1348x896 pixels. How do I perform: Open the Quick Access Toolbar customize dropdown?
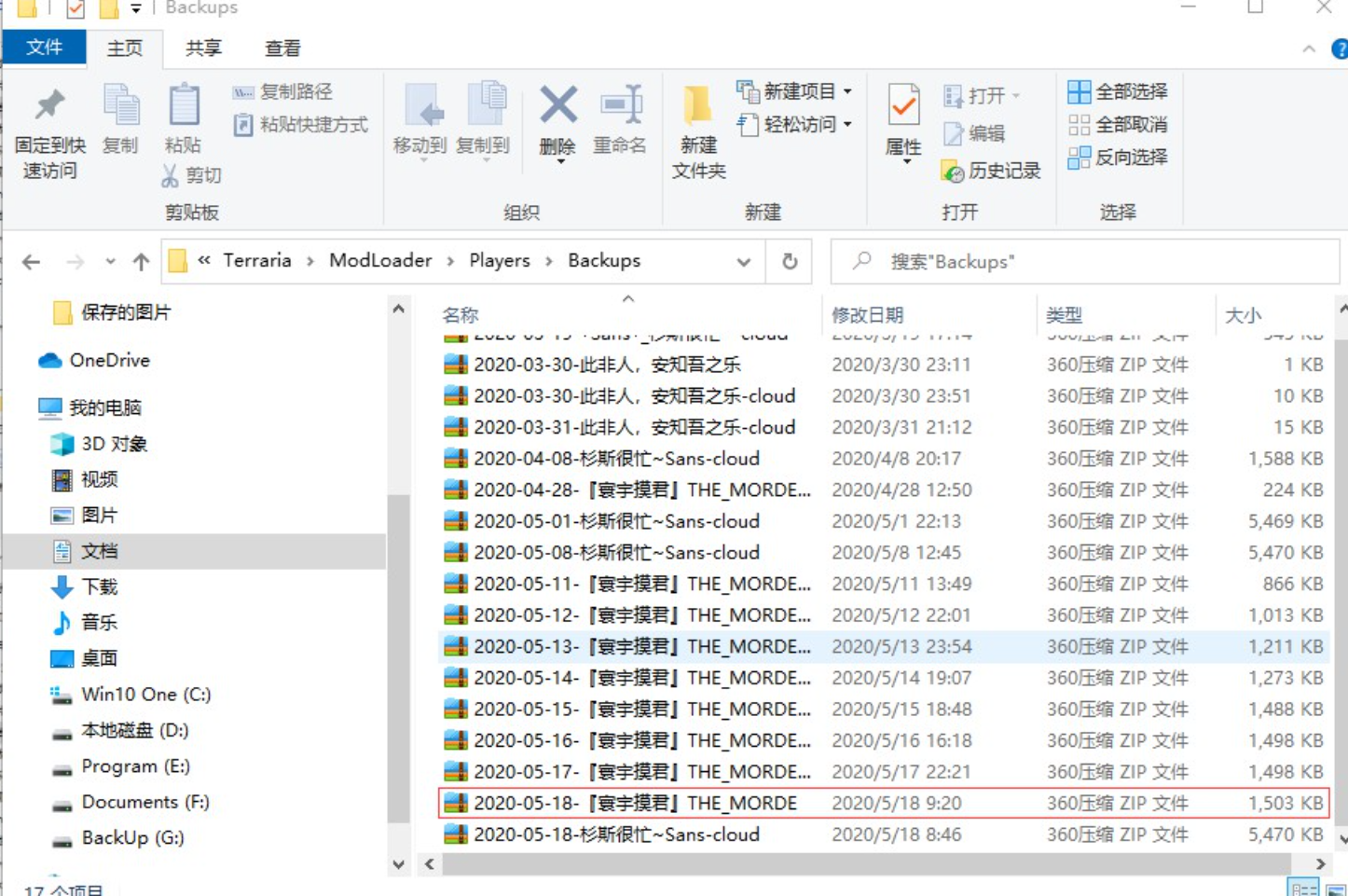pyautogui.click(x=136, y=9)
